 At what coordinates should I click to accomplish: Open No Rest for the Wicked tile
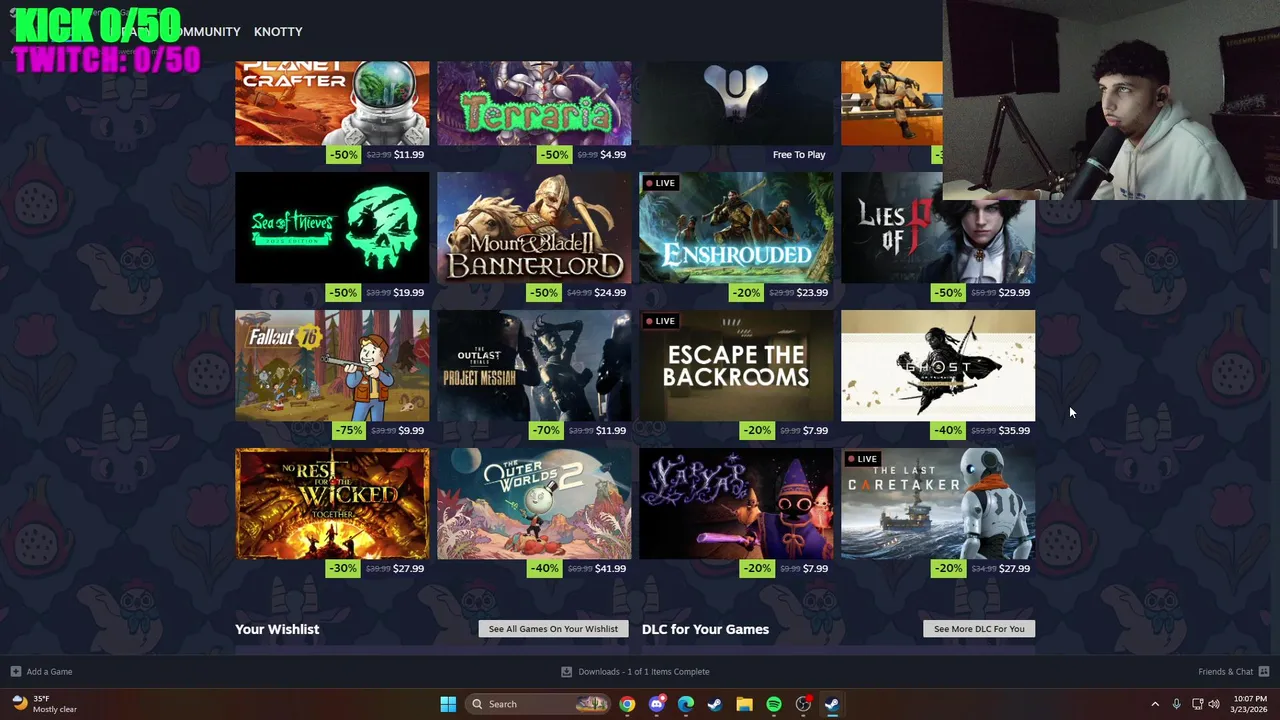[332, 503]
